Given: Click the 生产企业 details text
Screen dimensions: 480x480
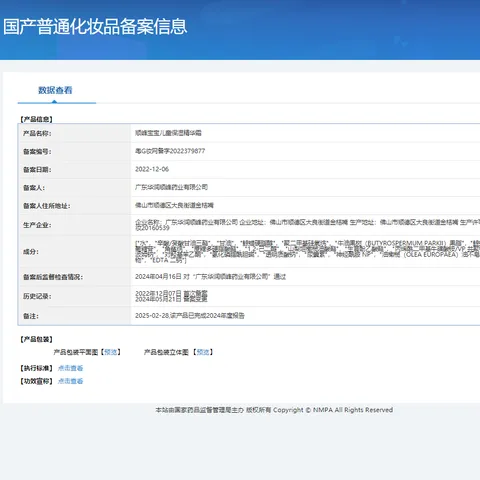Looking at the screenshot, I should point(307,225).
